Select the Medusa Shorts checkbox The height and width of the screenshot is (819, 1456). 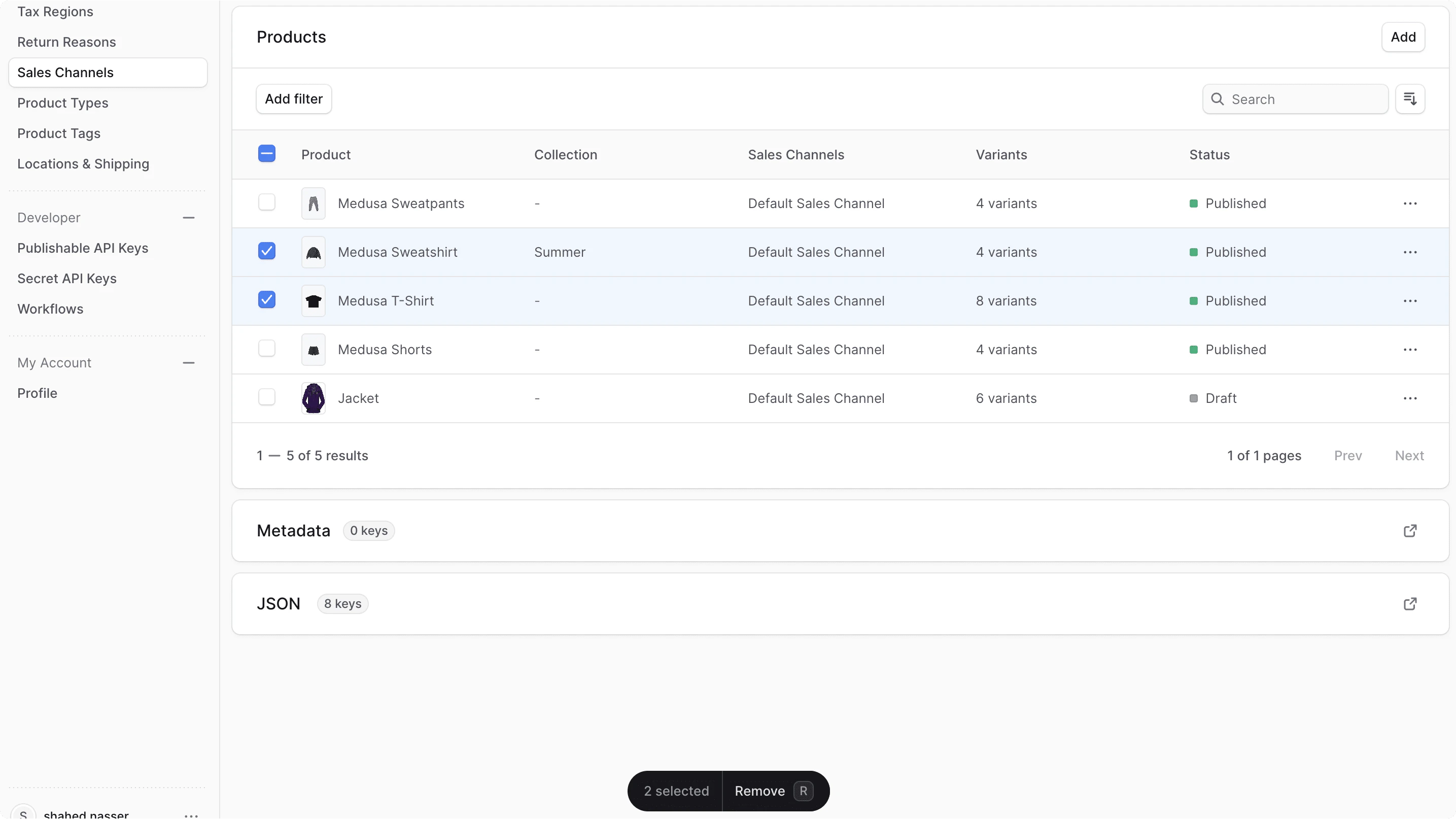(266, 348)
